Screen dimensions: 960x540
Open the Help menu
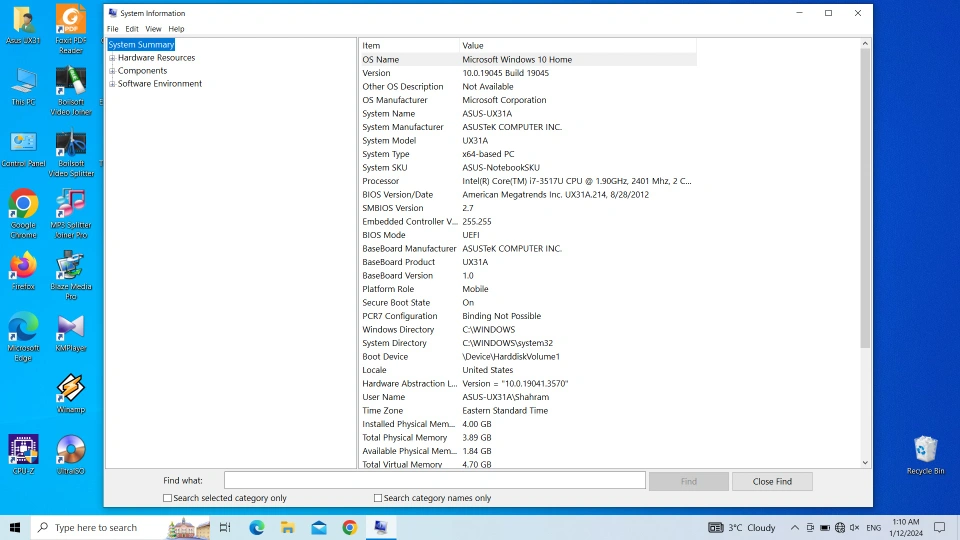[x=176, y=29]
